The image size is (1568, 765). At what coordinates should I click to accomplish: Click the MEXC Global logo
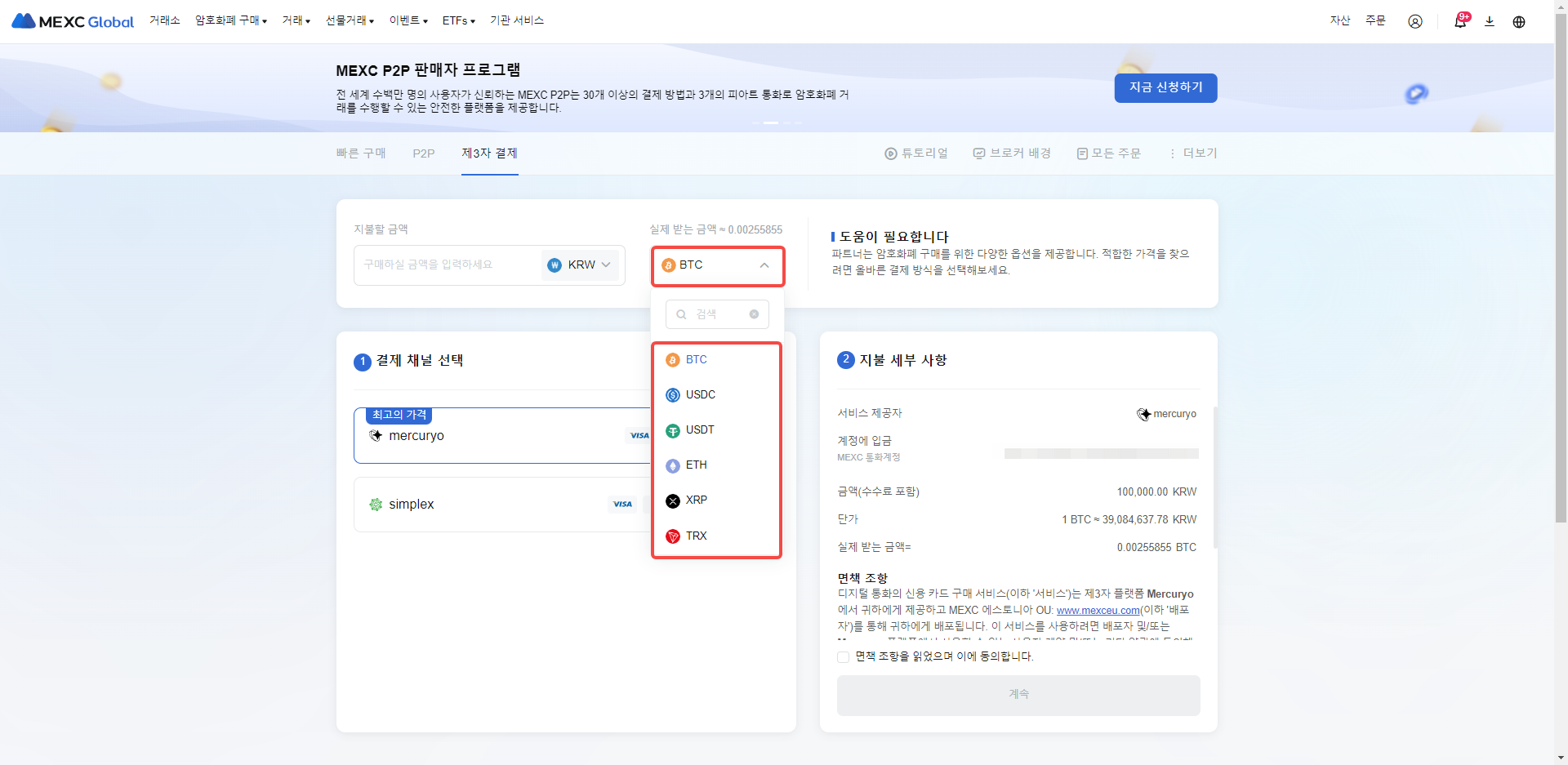73,21
